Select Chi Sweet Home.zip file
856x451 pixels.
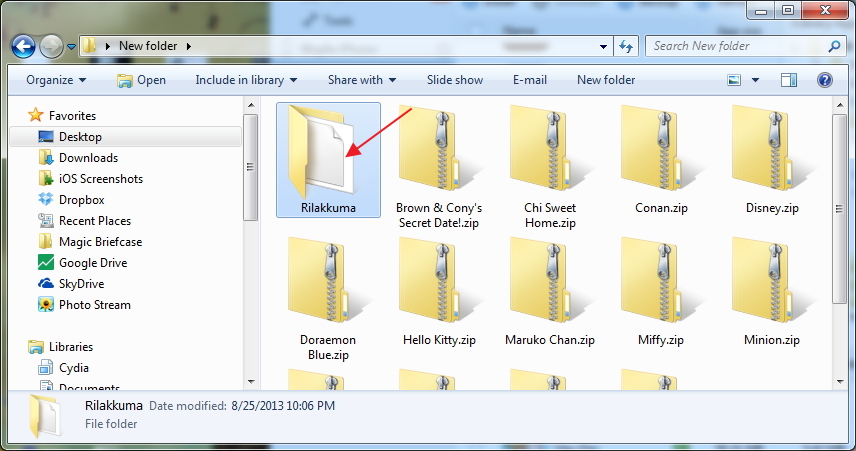point(550,167)
